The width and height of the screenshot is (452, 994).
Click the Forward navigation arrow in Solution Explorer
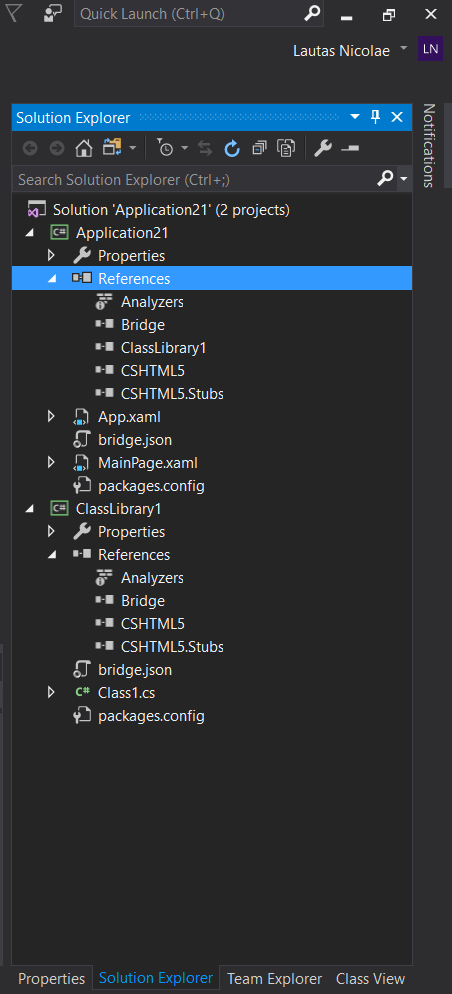point(57,148)
